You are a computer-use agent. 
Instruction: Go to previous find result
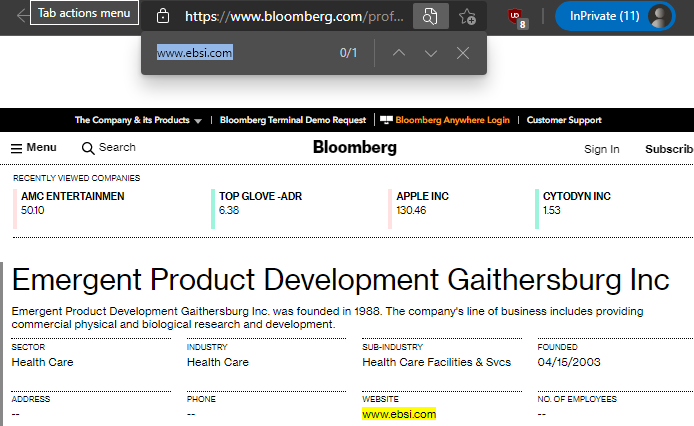click(x=399, y=53)
